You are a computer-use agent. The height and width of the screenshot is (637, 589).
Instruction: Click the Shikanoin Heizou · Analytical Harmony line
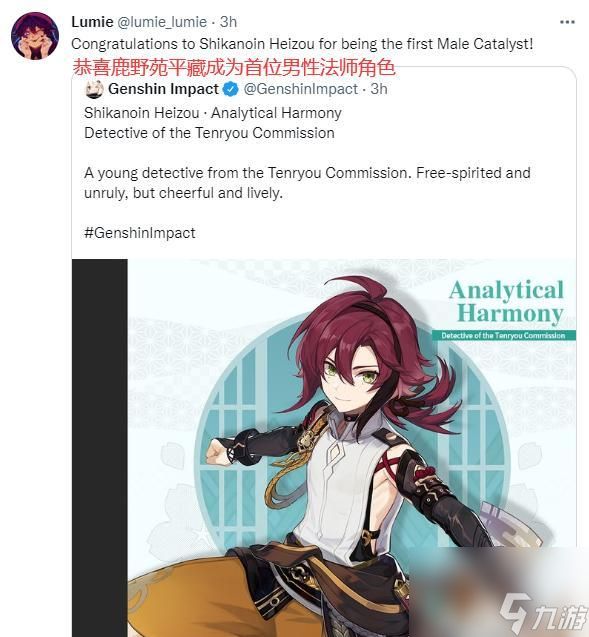(213, 113)
